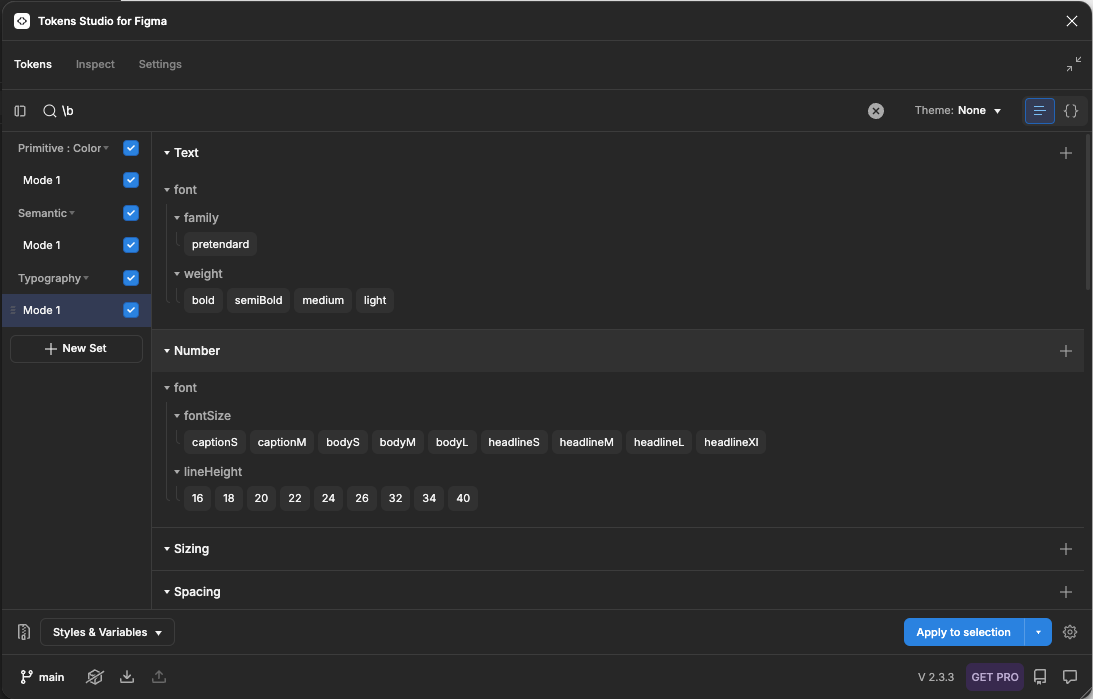
Task: Collapse the plugin window with the shrink icon
Action: point(1073,64)
